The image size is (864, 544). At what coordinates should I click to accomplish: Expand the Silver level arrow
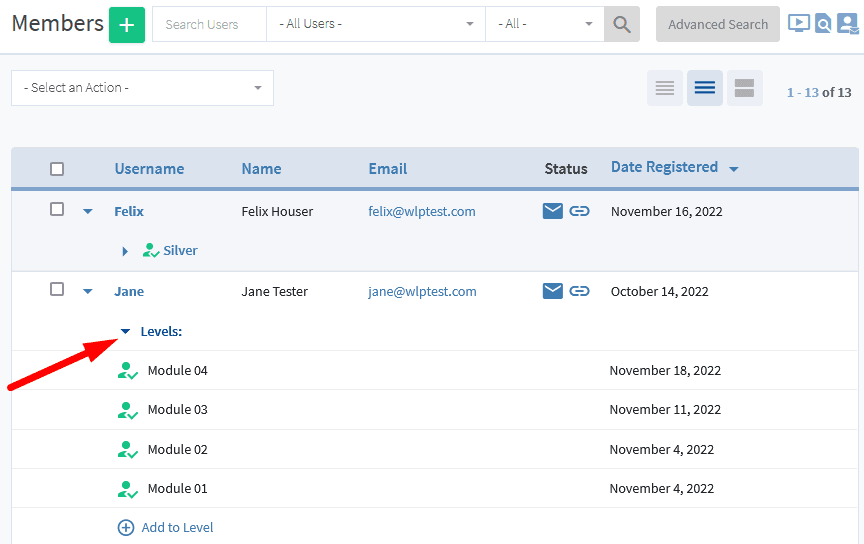click(125, 251)
